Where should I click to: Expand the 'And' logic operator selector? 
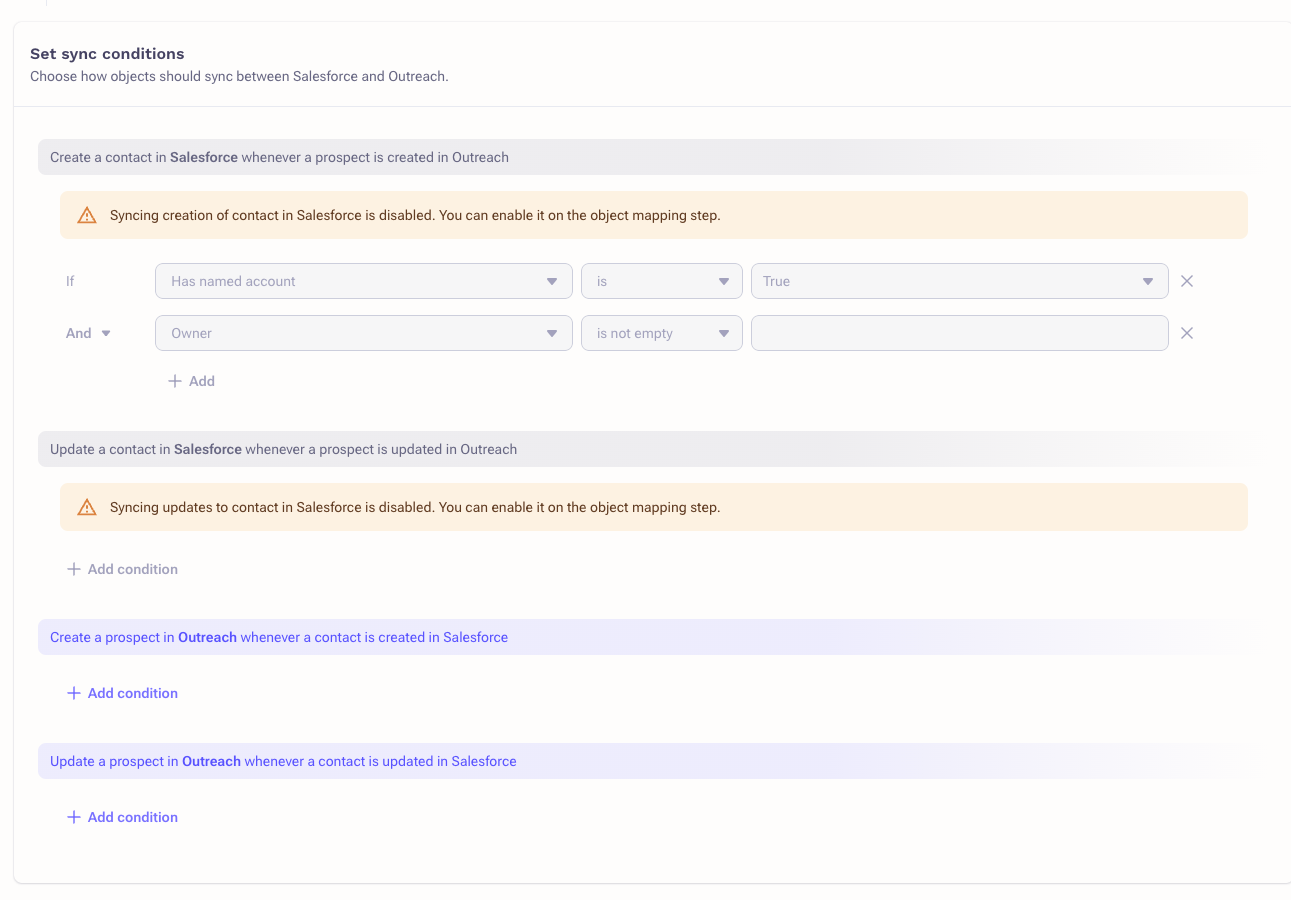click(88, 333)
